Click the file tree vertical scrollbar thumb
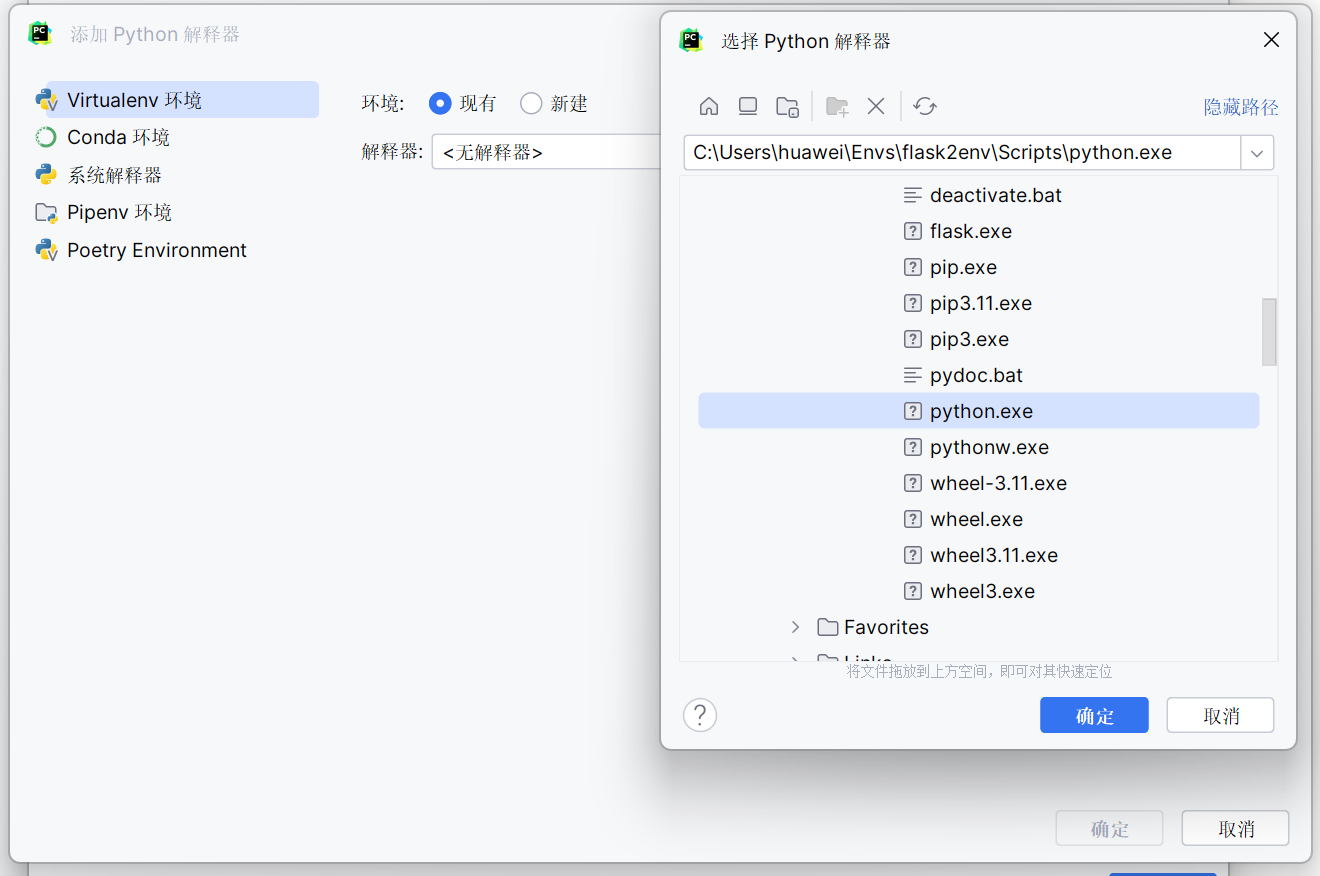The width and height of the screenshot is (1320, 876). 1270,331
